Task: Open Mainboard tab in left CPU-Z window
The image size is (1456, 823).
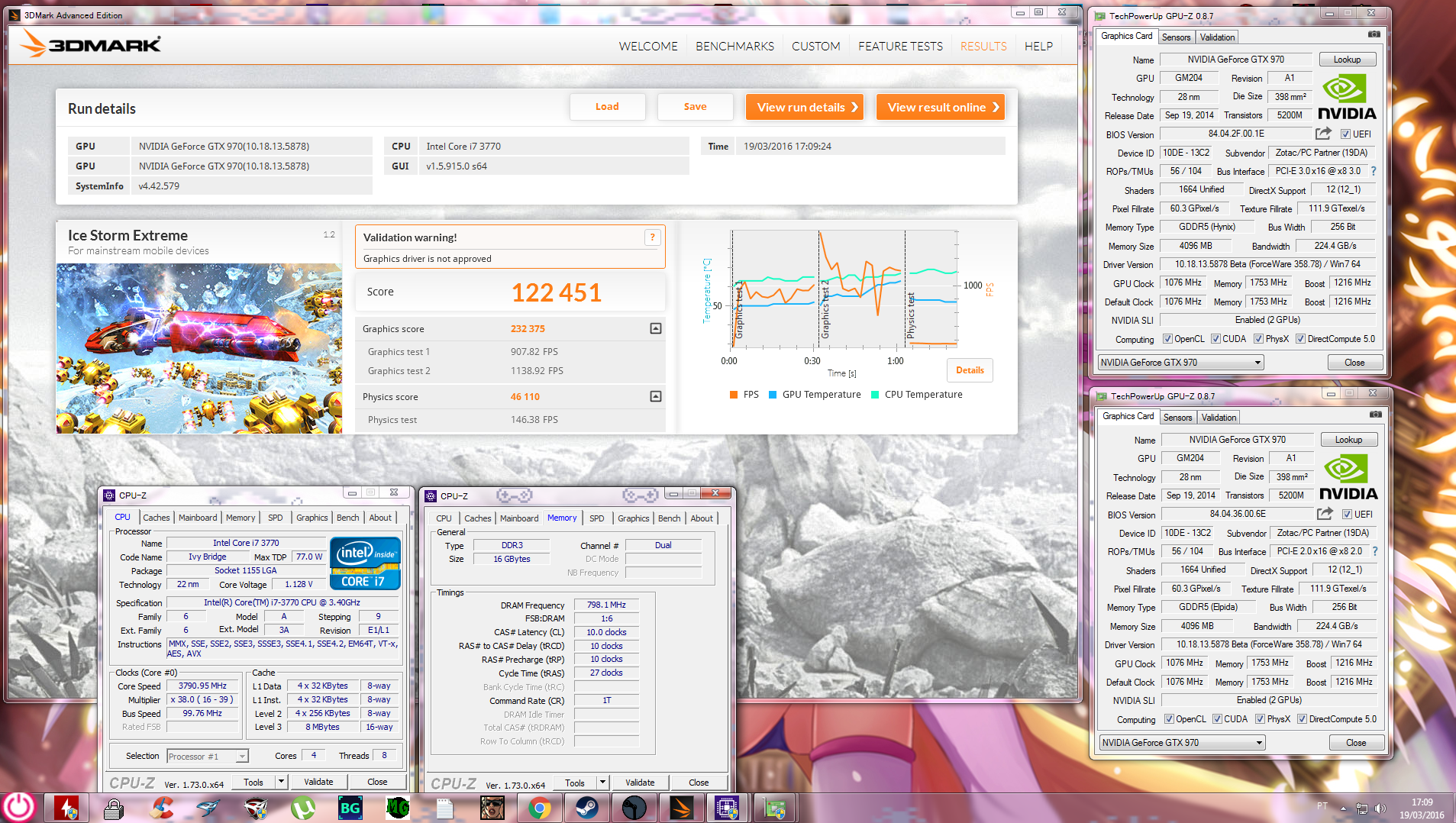Action: point(198,518)
